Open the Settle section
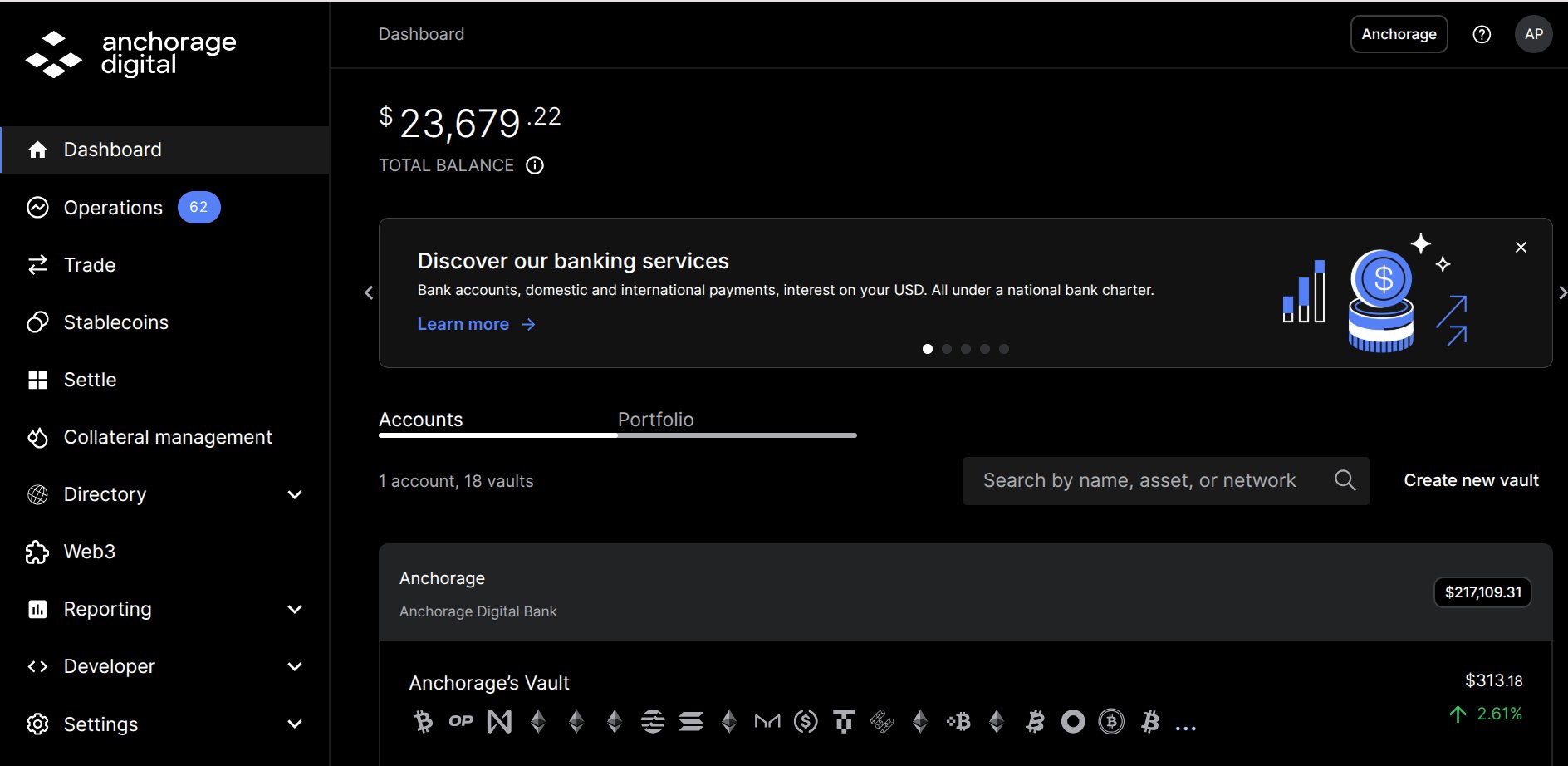The width and height of the screenshot is (1568, 766). (x=90, y=380)
